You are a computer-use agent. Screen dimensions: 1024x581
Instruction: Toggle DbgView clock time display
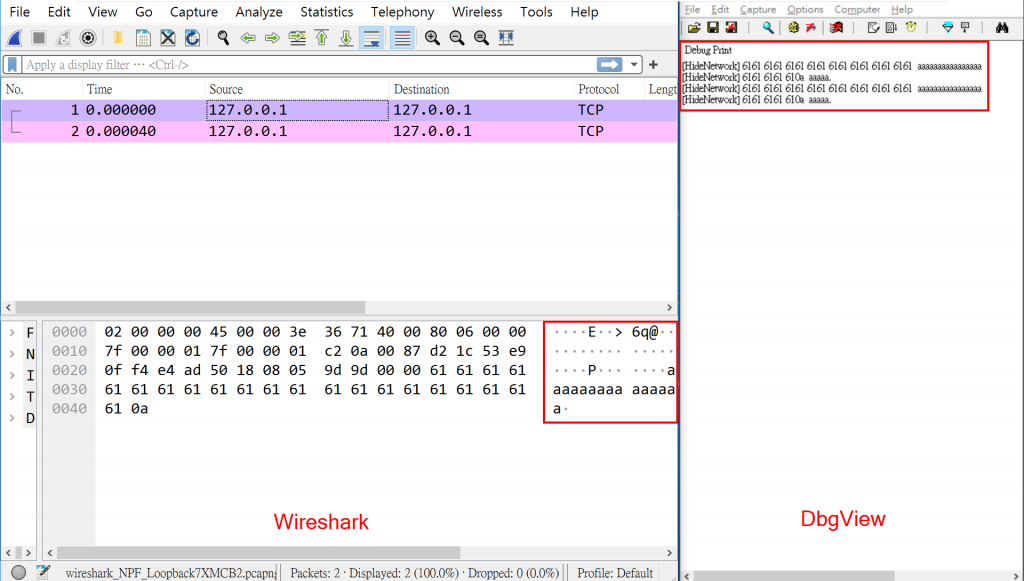point(910,27)
